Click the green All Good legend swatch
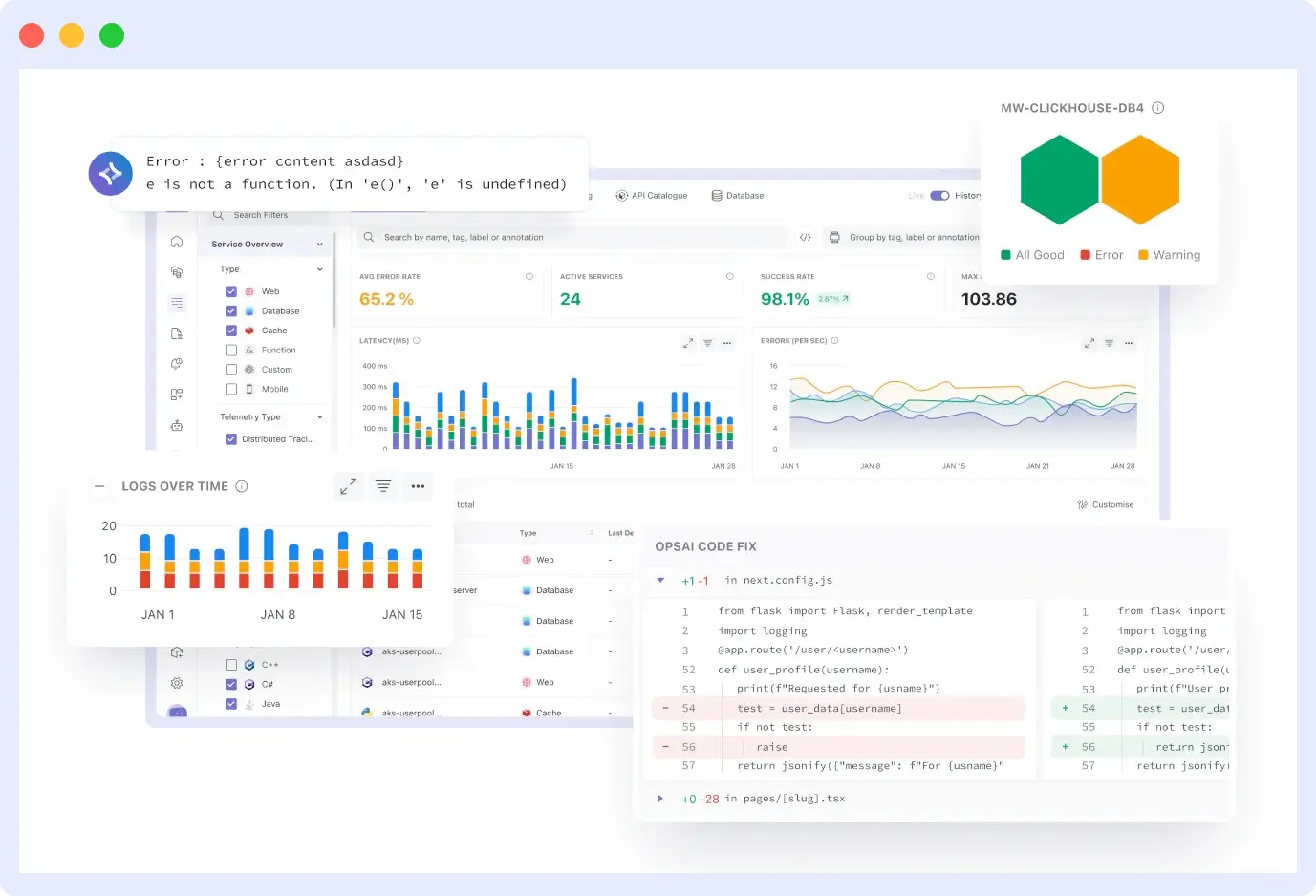The width and height of the screenshot is (1316, 896). coord(1007,255)
